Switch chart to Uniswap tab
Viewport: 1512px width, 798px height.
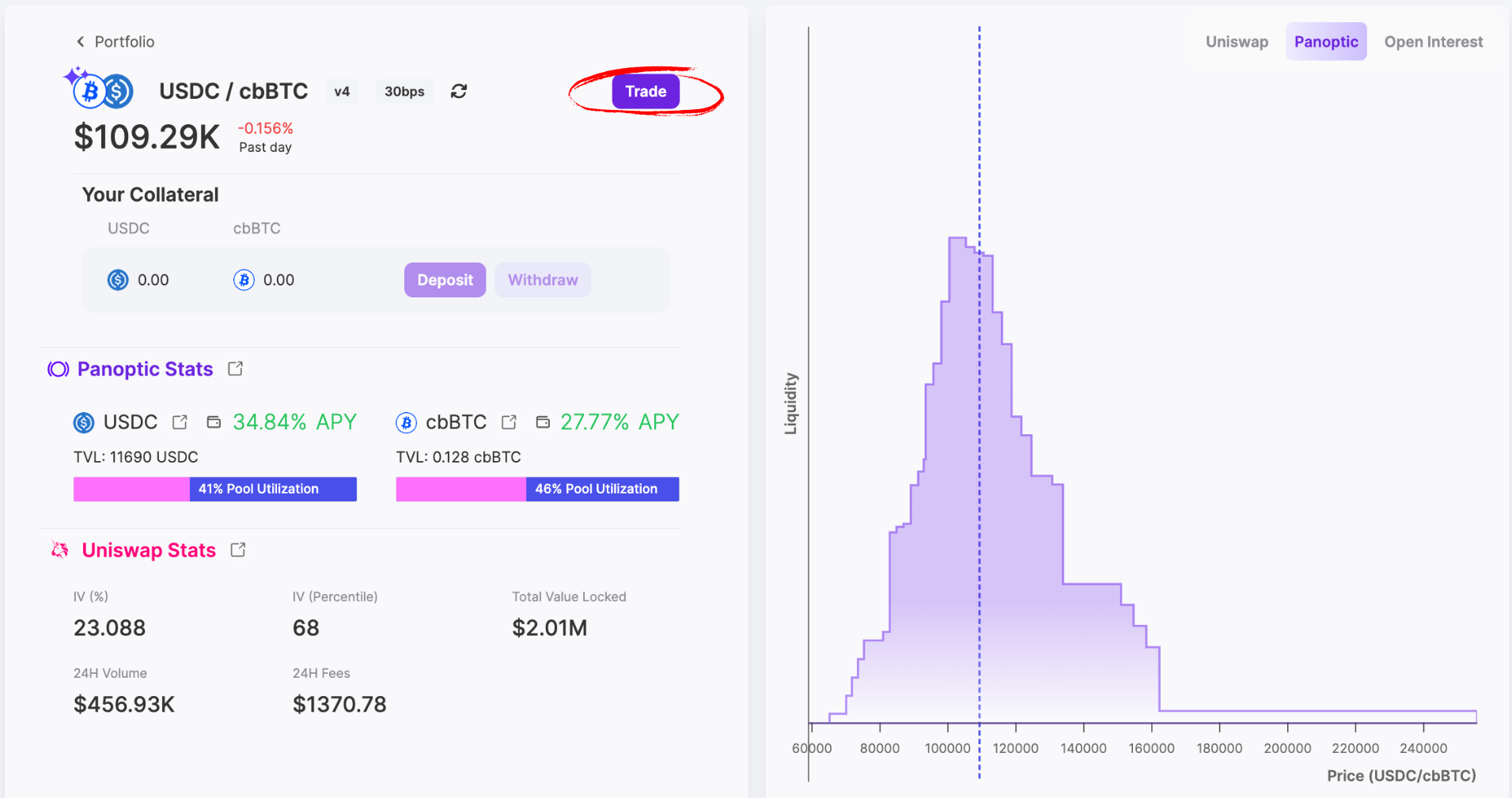1237,42
